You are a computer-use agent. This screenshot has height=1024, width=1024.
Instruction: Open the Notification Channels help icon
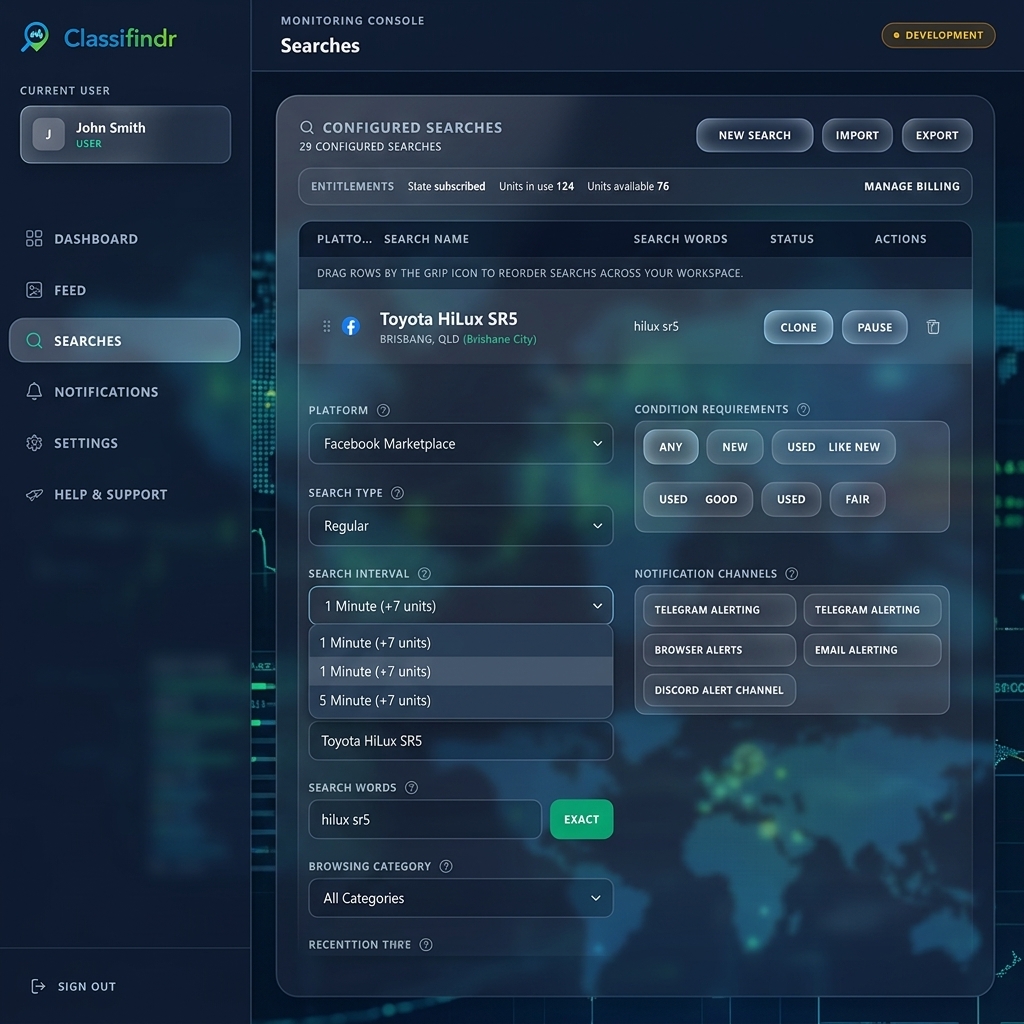pyautogui.click(x=792, y=573)
